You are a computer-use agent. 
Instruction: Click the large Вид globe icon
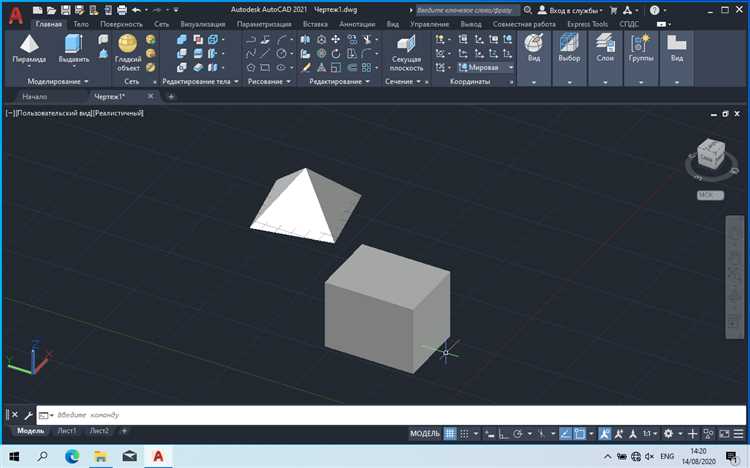click(x=533, y=44)
